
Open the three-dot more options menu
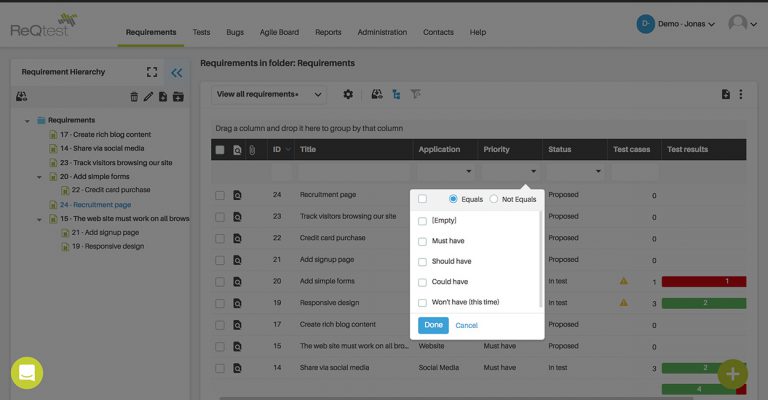(741, 94)
